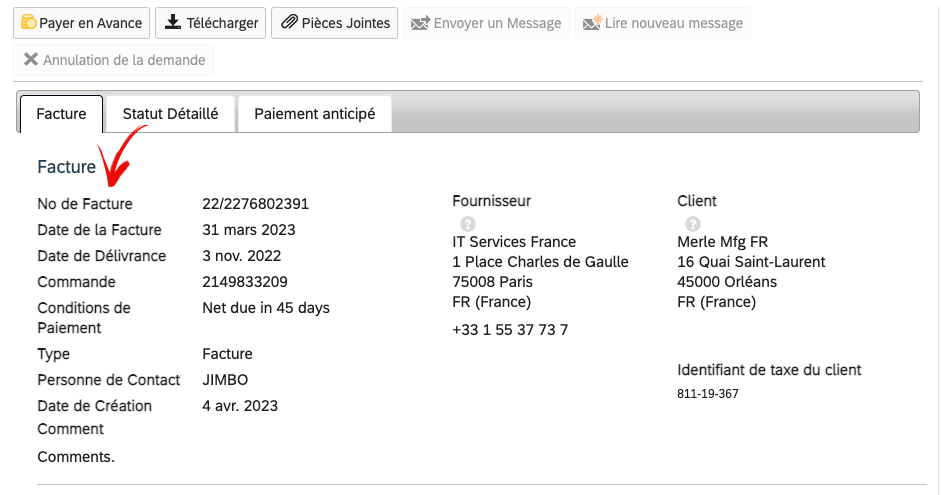This screenshot has height=495, width=941.
Task: Click the X icon for Annulation de la demande
Action: tap(31, 59)
